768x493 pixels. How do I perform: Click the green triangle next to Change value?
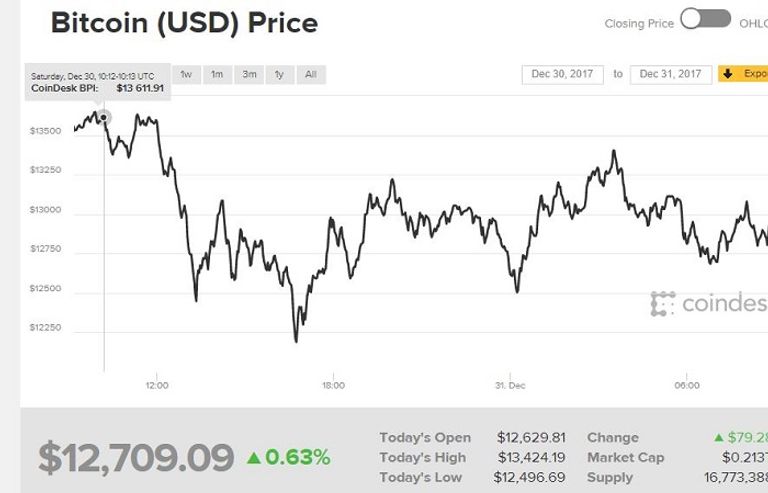[x=718, y=437]
